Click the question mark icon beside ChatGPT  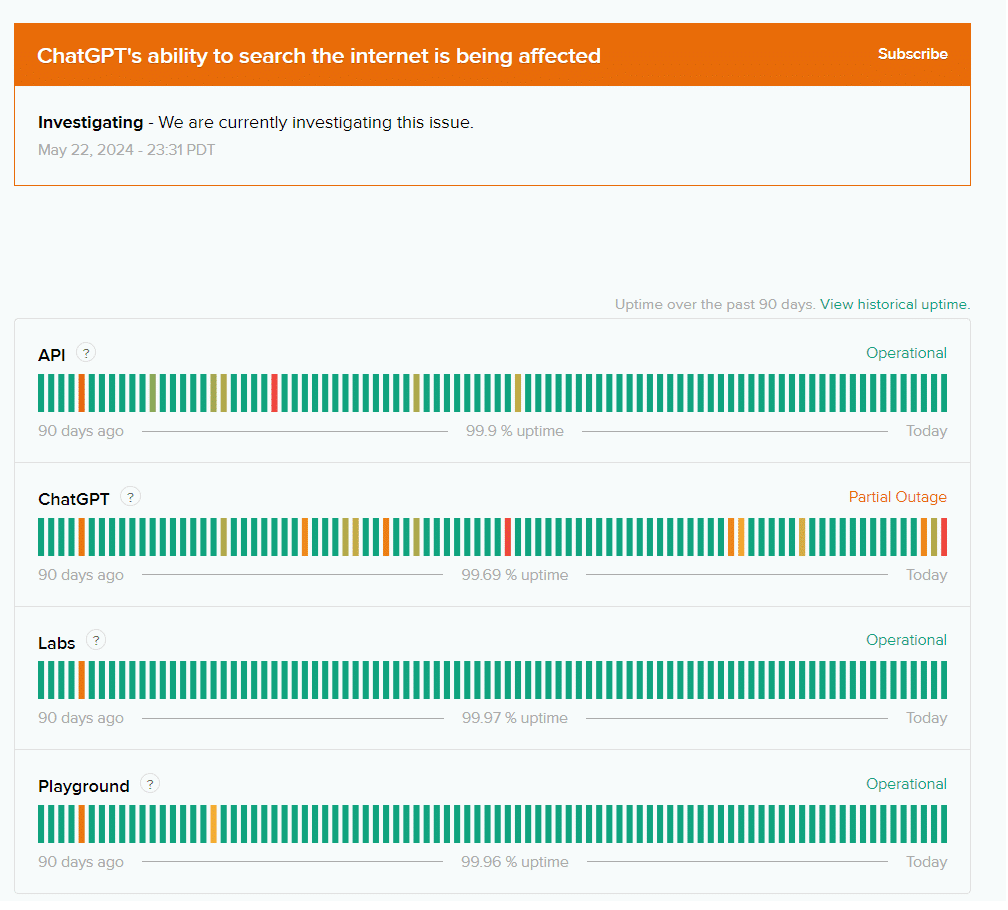(x=130, y=497)
